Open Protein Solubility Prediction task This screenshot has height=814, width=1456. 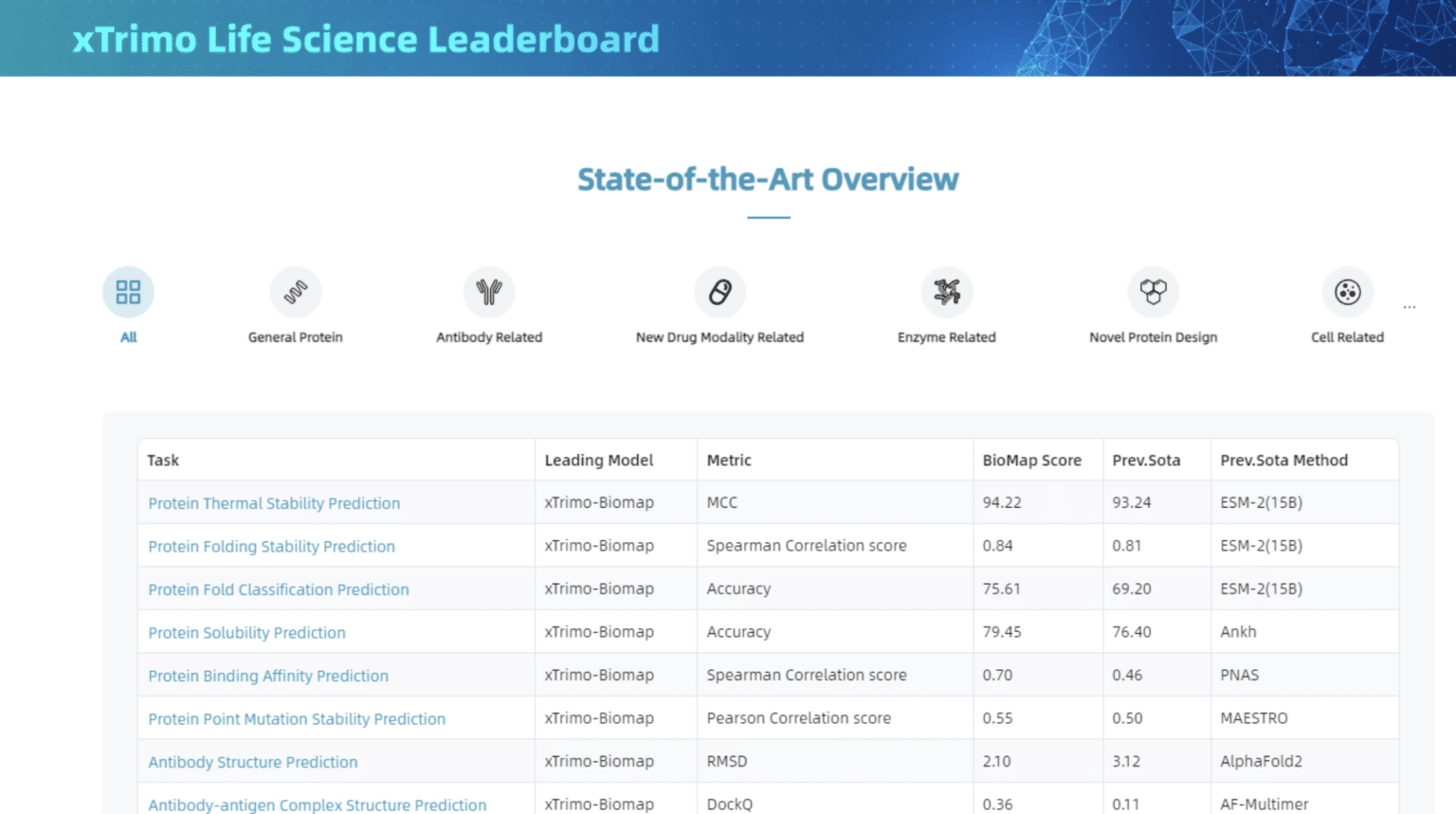[x=246, y=633]
